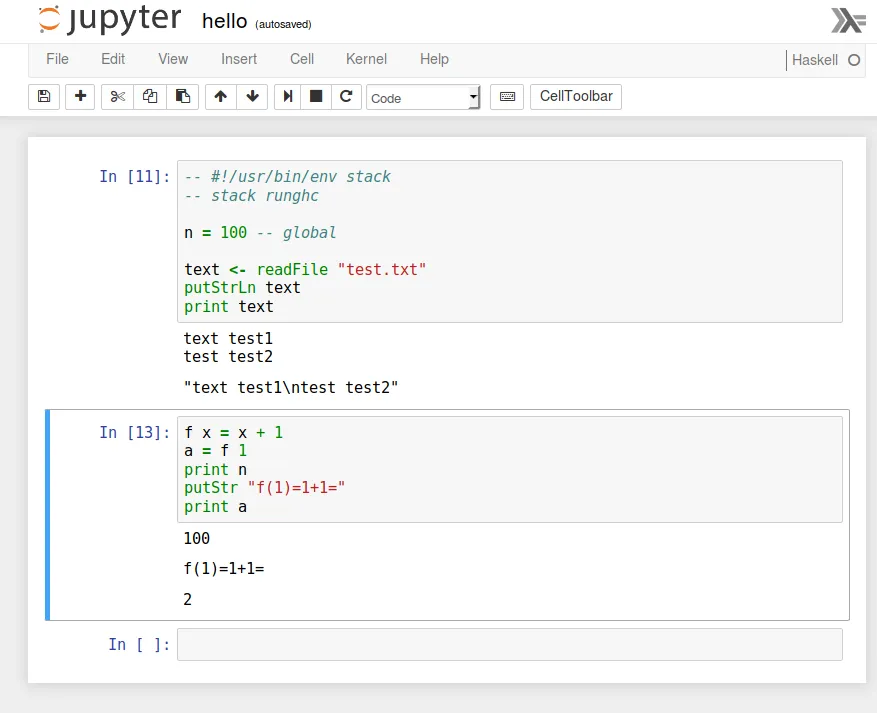Click the Haskell logo icon
Viewport: 877px width, 713px height.
pos(848,21)
